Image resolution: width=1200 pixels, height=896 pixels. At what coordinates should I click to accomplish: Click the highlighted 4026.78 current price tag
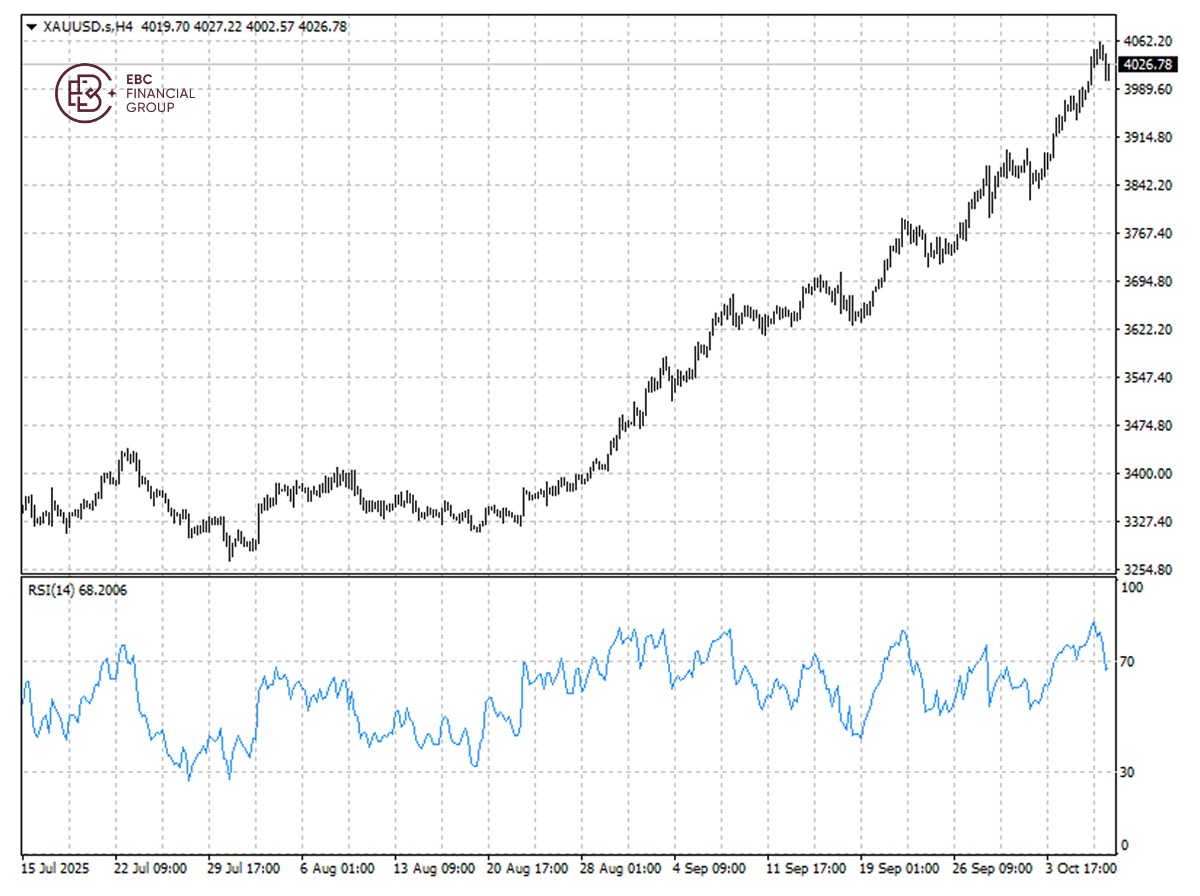tap(1148, 65)
